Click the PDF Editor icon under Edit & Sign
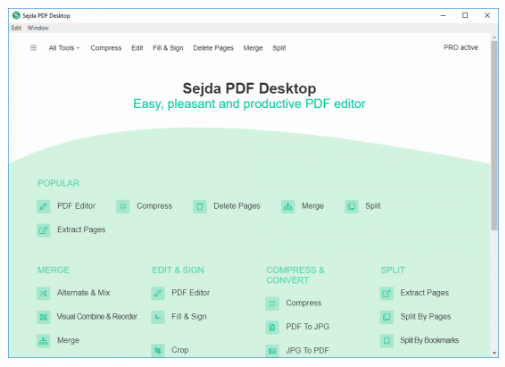 coord(158,293)
